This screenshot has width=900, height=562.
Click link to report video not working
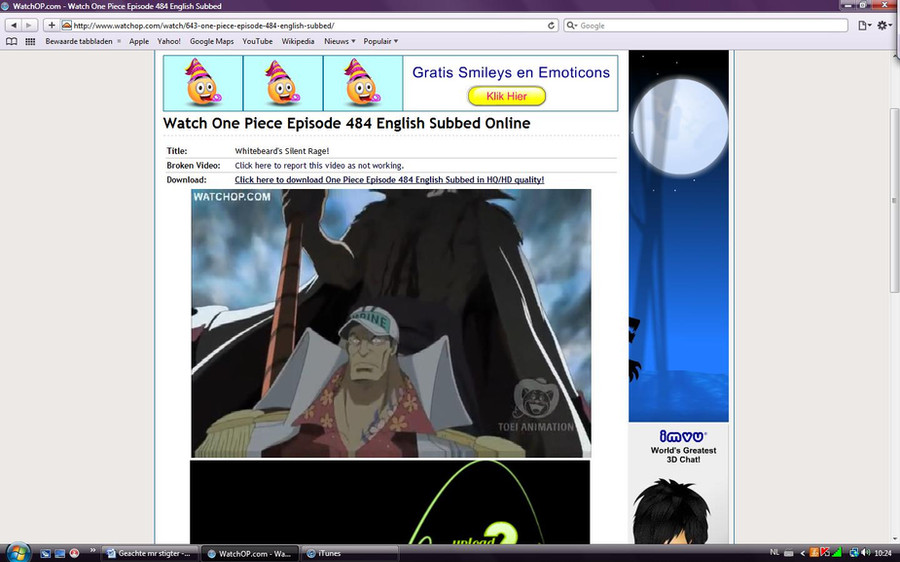coord(319,165)
